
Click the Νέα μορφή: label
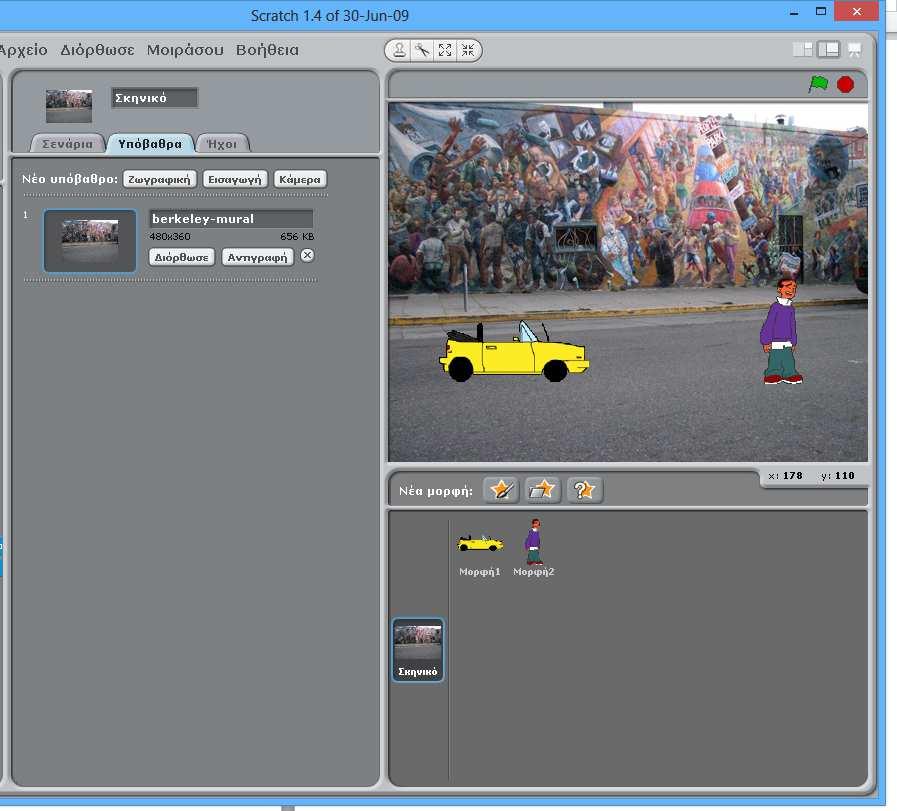pyautogui.click(x=436, y=491)
